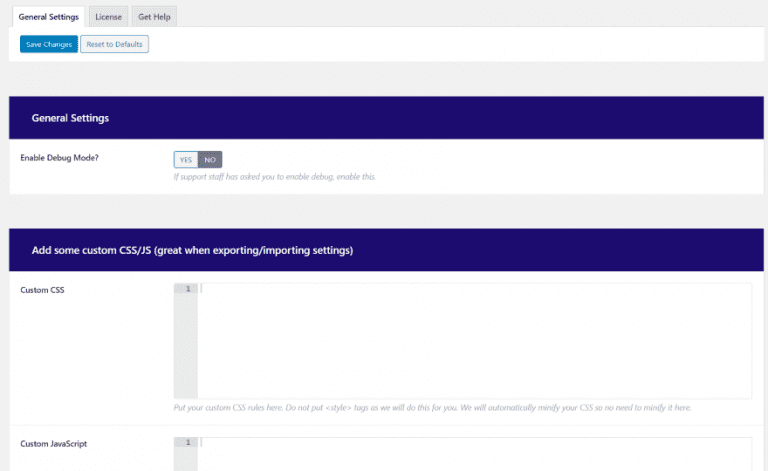
Task: Click the Save Changes button
Action: click(49, 44)
